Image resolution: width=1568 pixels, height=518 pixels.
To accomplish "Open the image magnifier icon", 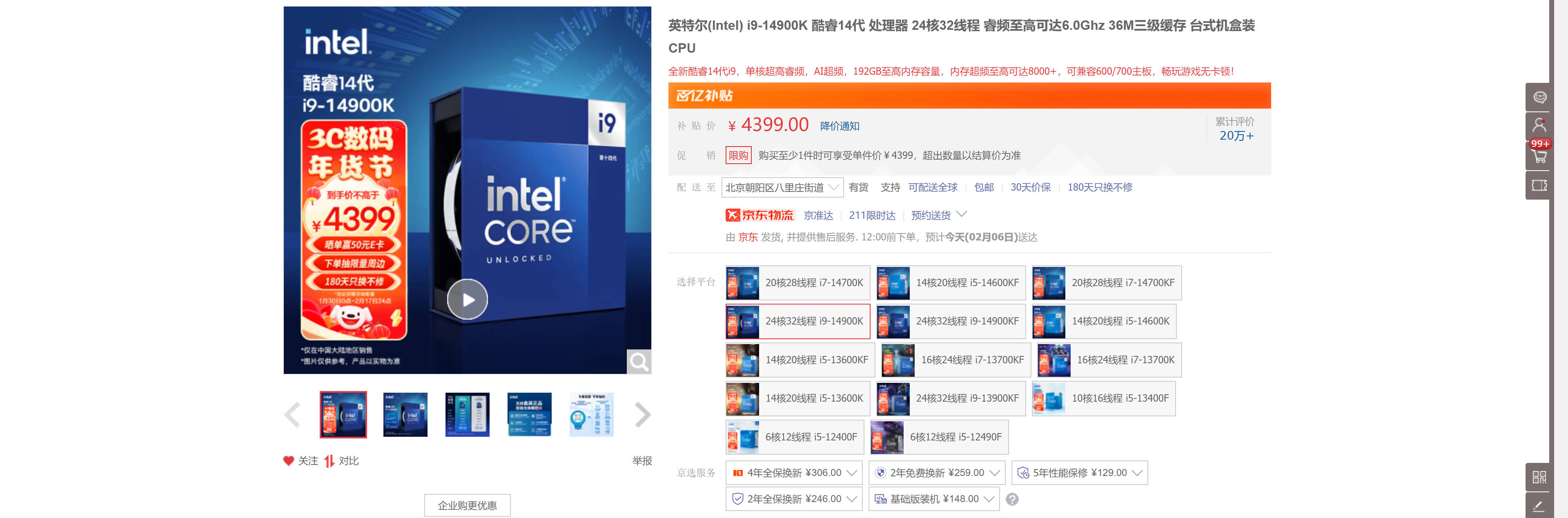I will (x=639, y=362).
